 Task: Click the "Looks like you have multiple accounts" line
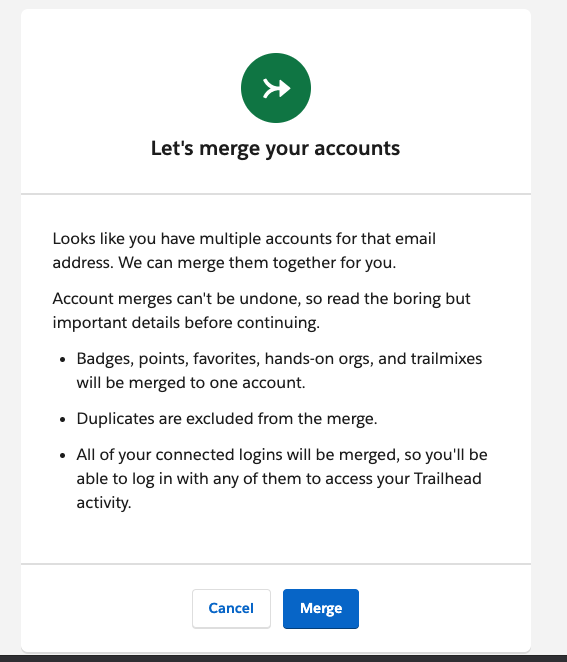pos(244,239)
